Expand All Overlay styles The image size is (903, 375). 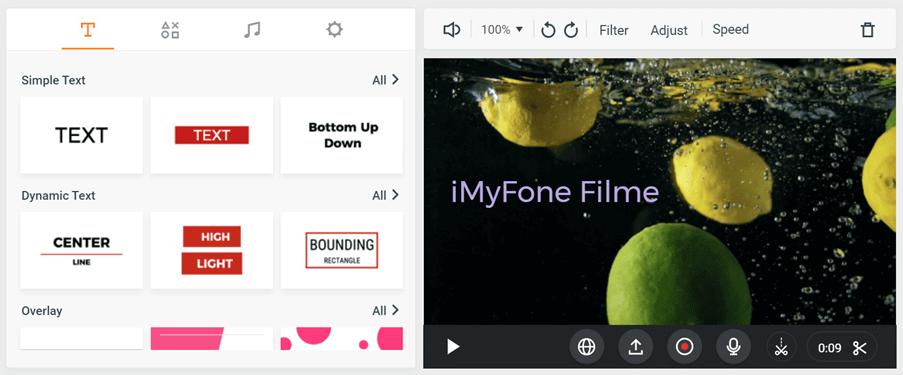385,310
